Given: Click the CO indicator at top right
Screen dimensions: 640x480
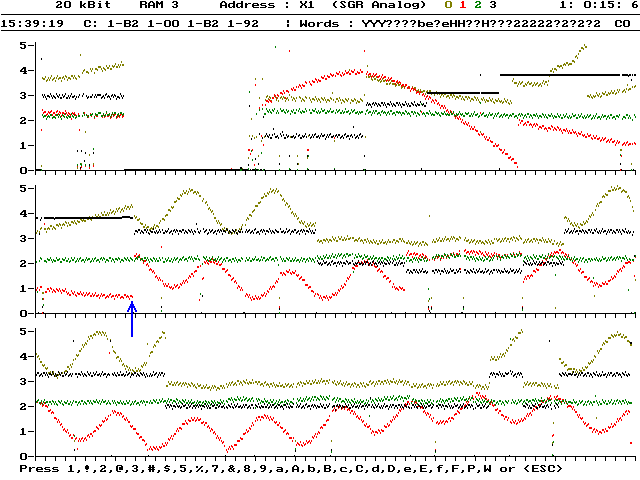Looking at the screenshot, I should coord(622,21).
